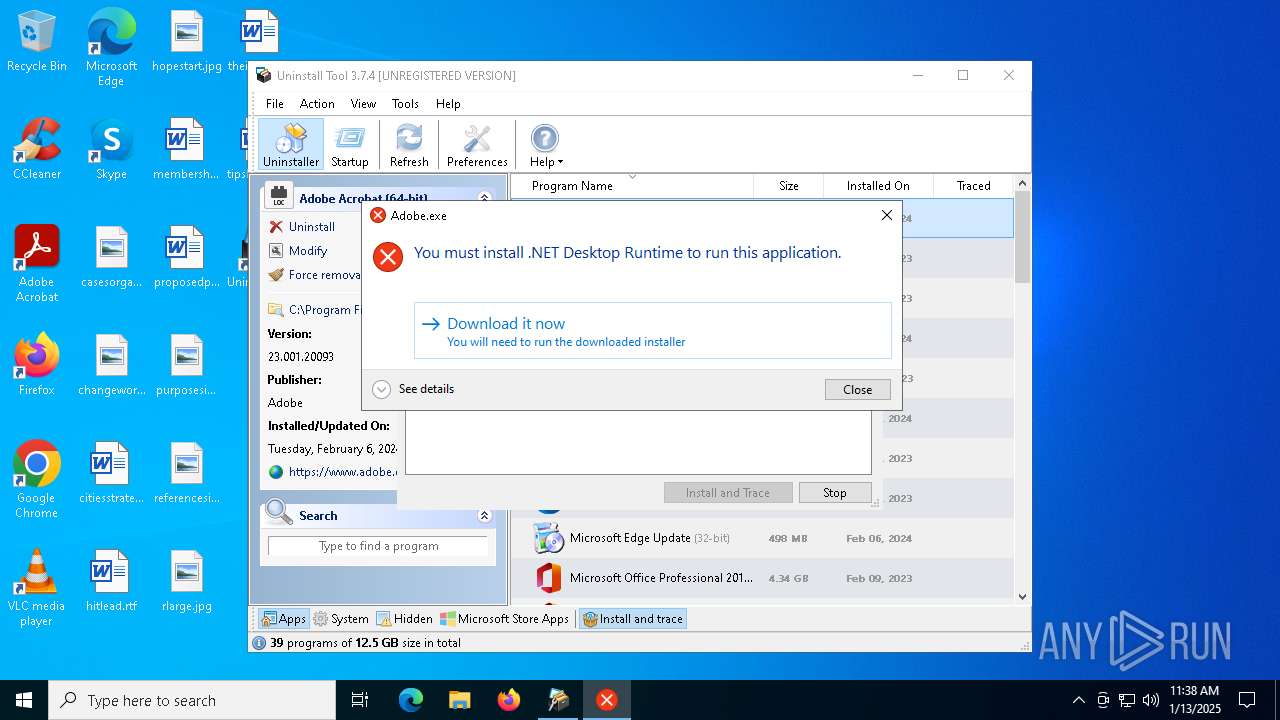This screenshot has width=1280, height=720.
Task: Open Recycle Bin desktop icon
Action: coord(37,42)
